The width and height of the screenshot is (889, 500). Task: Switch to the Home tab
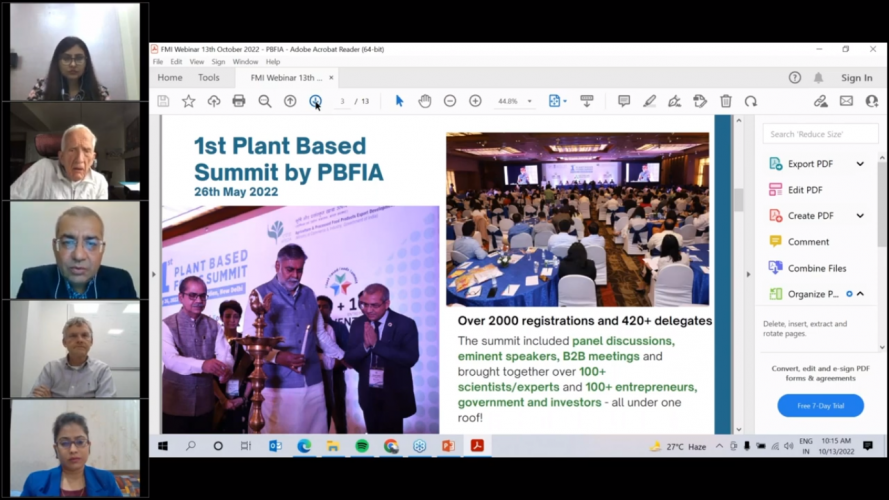point(170,78)
